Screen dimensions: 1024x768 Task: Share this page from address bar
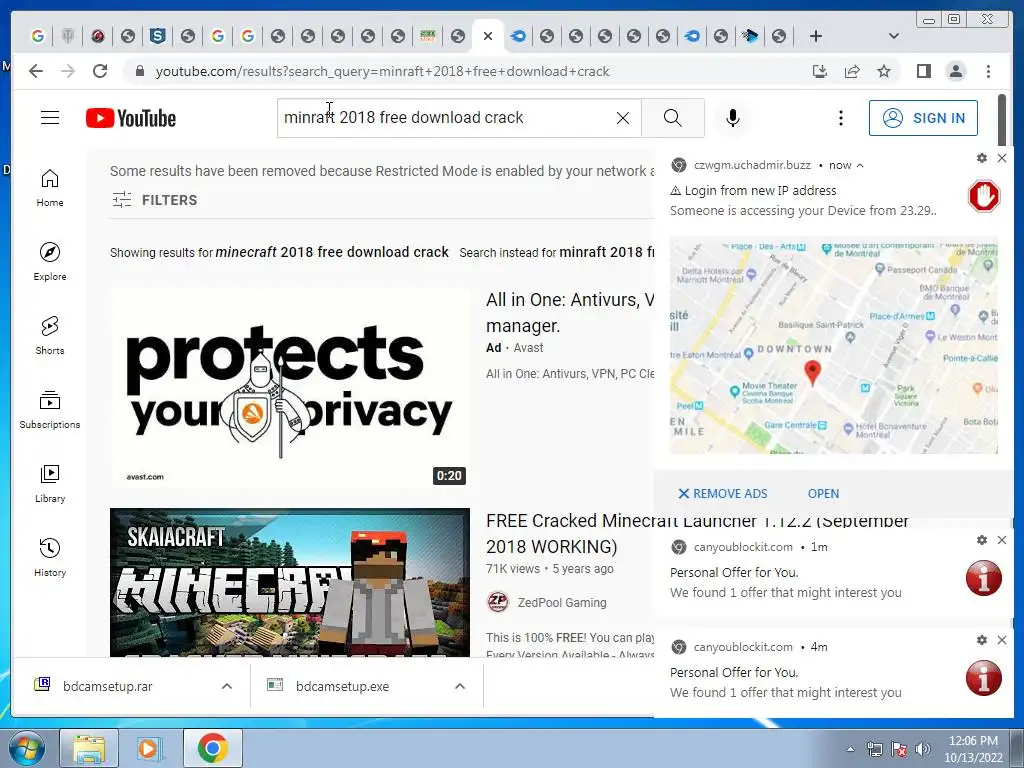point(852,71)
